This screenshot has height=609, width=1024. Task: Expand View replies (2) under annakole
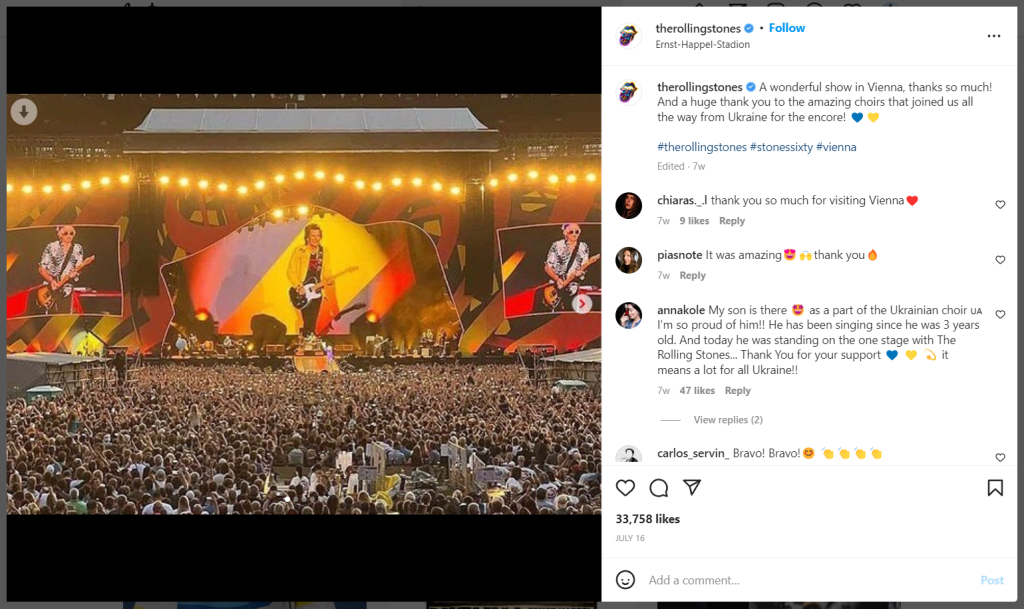point(727,420)
